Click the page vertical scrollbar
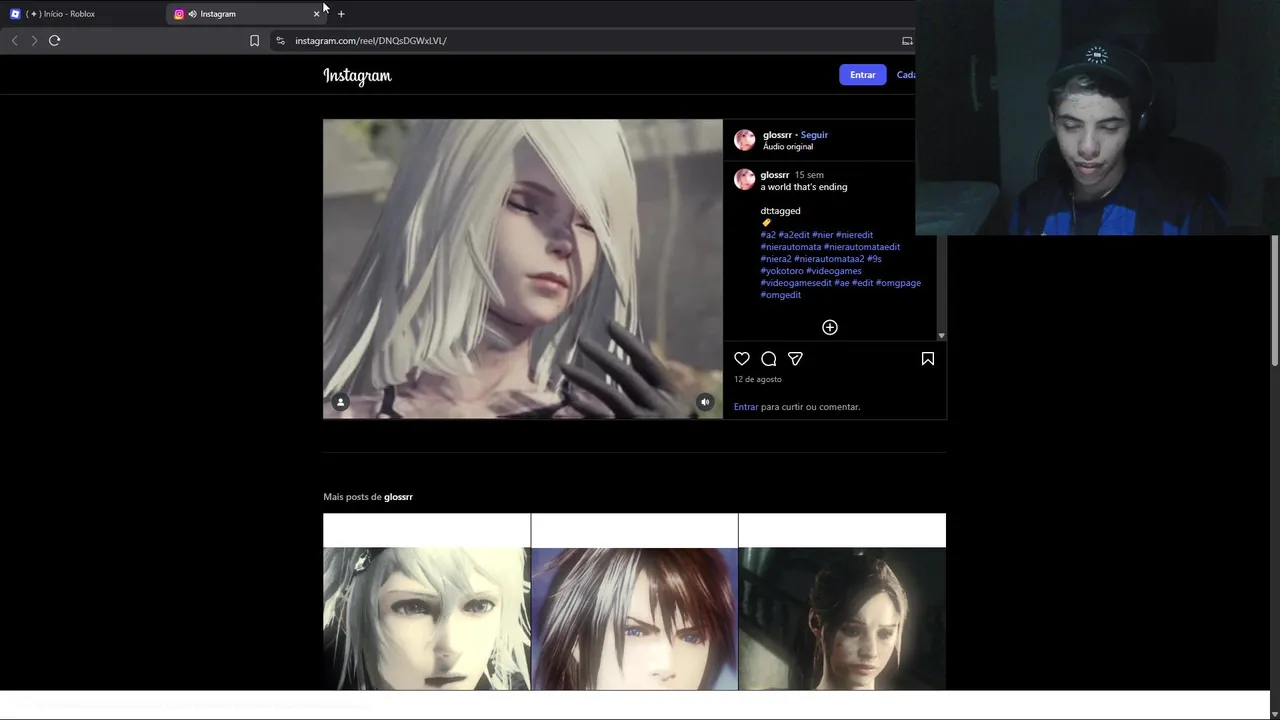This screenshot has width=1280, height=720. tap(1275, 300)
